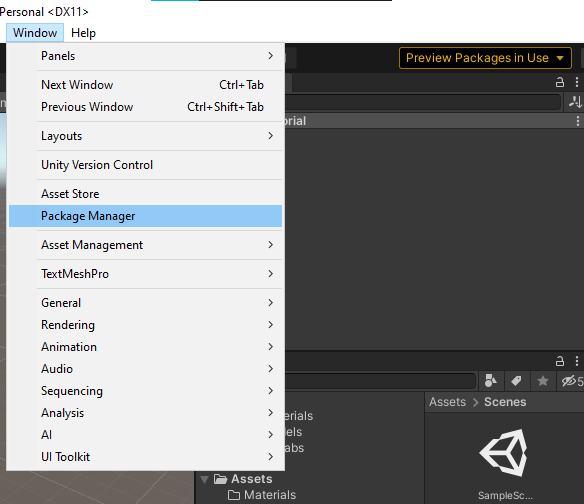Image resolution: width=584 pixels, height=504 pixels.
Task: Expand the Asset Management submenu
Action: click(x=145, y=245)
